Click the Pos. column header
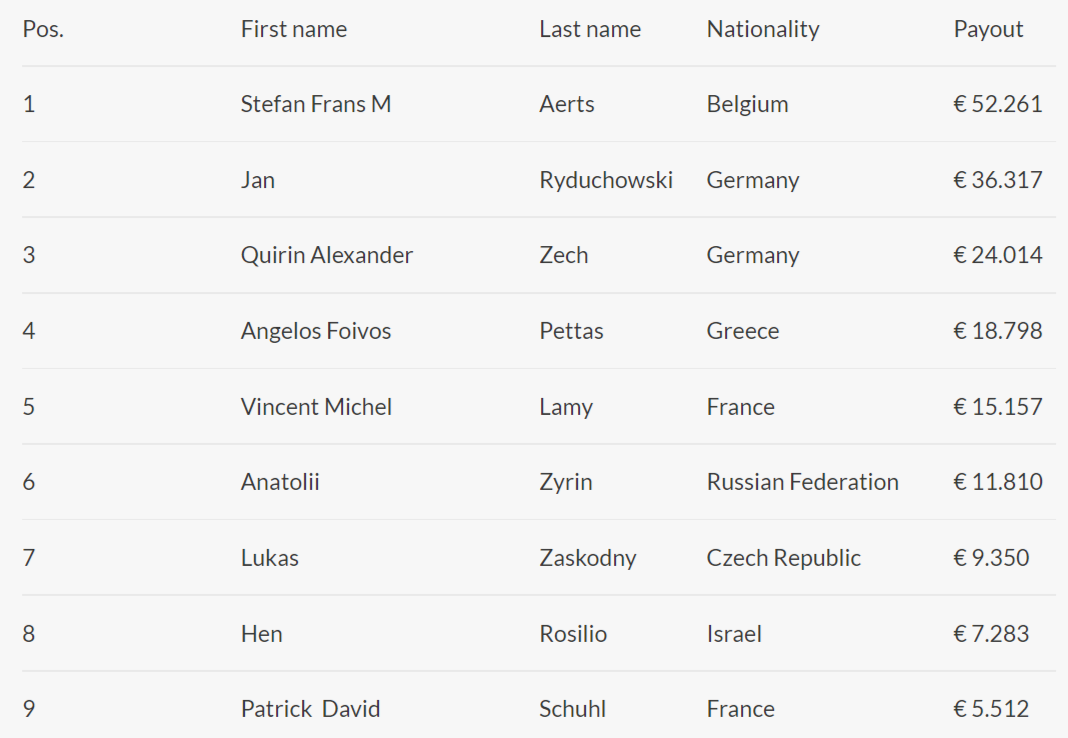 pos(43,29)
